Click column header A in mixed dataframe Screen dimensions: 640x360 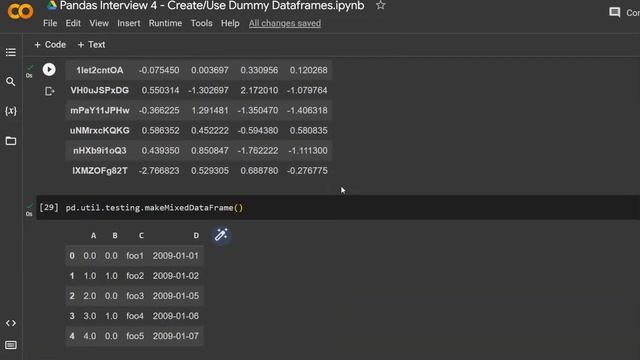(x=93, y=236)
